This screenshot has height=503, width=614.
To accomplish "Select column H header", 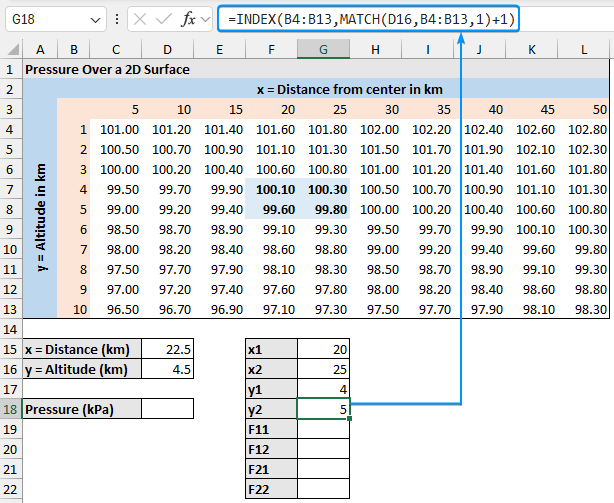I will [375, 49].
